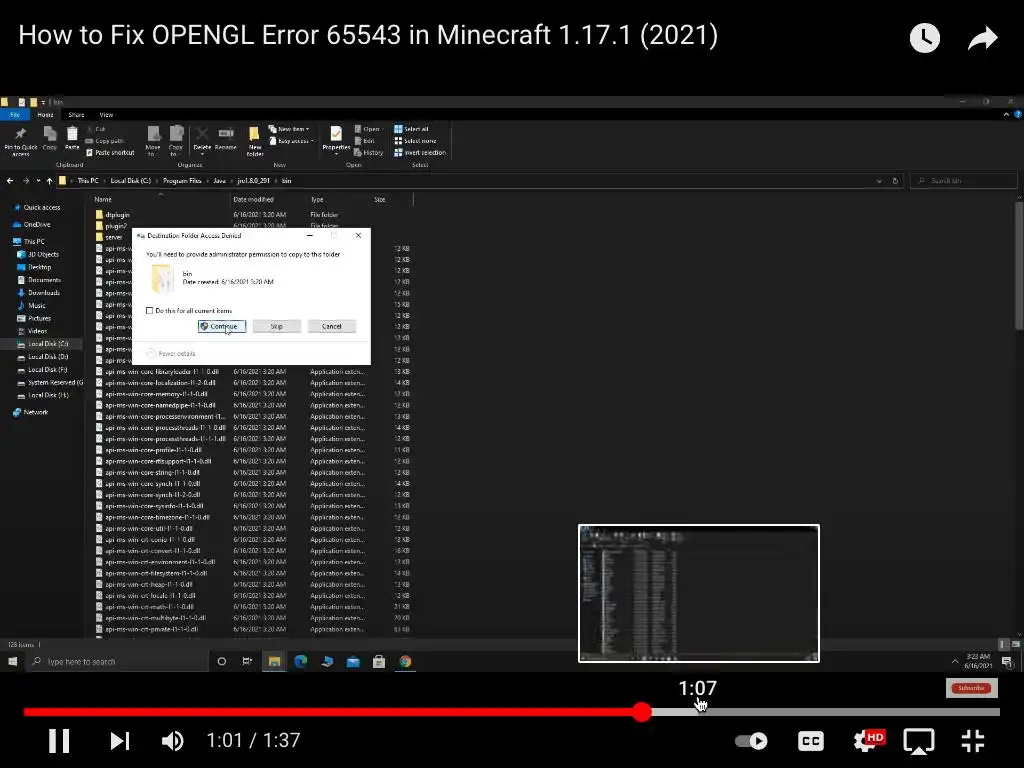Image resolution: width=1024 pixels, height=768 pixels.
Task: Click Select all in the ribbon
Action: click(411, 129)
